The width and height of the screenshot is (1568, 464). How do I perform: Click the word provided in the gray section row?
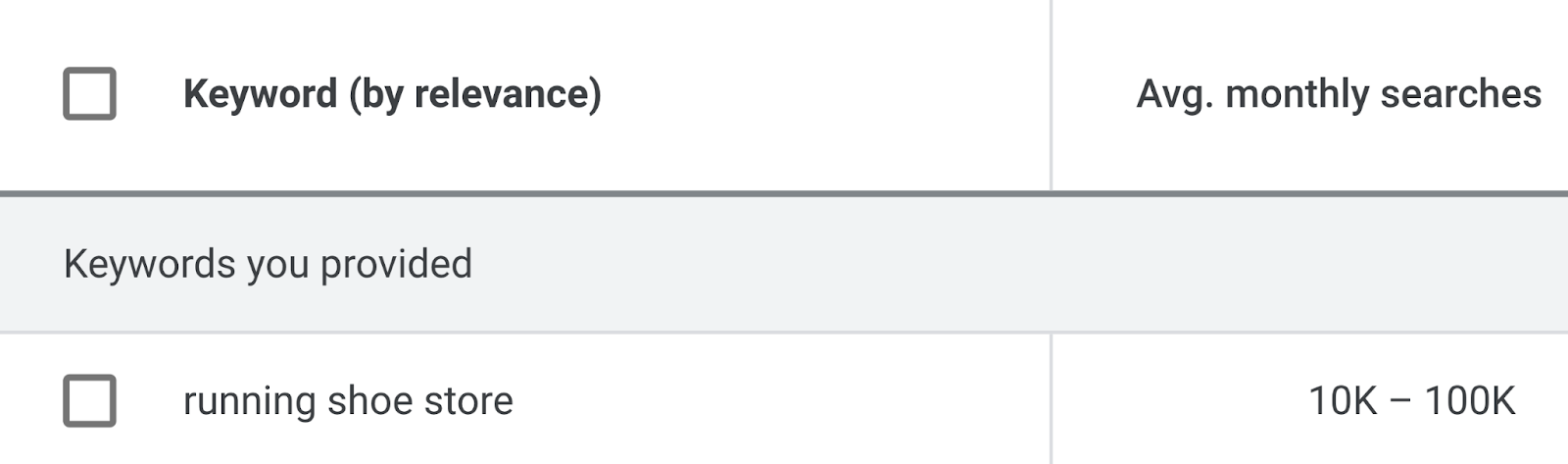pos(396,264)
